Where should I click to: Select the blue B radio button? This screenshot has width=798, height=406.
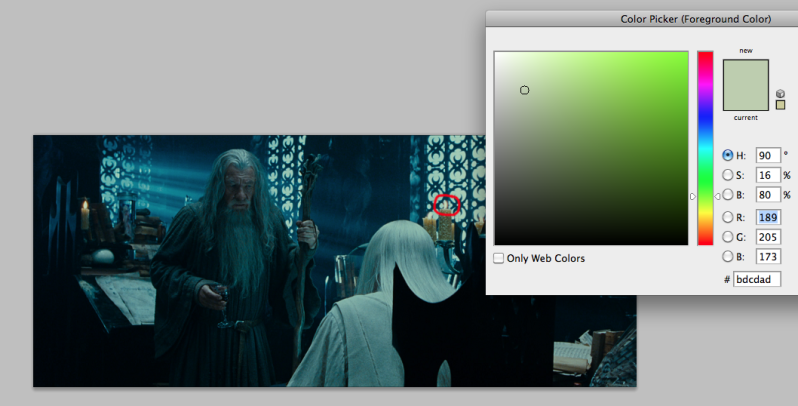(728, 256)
